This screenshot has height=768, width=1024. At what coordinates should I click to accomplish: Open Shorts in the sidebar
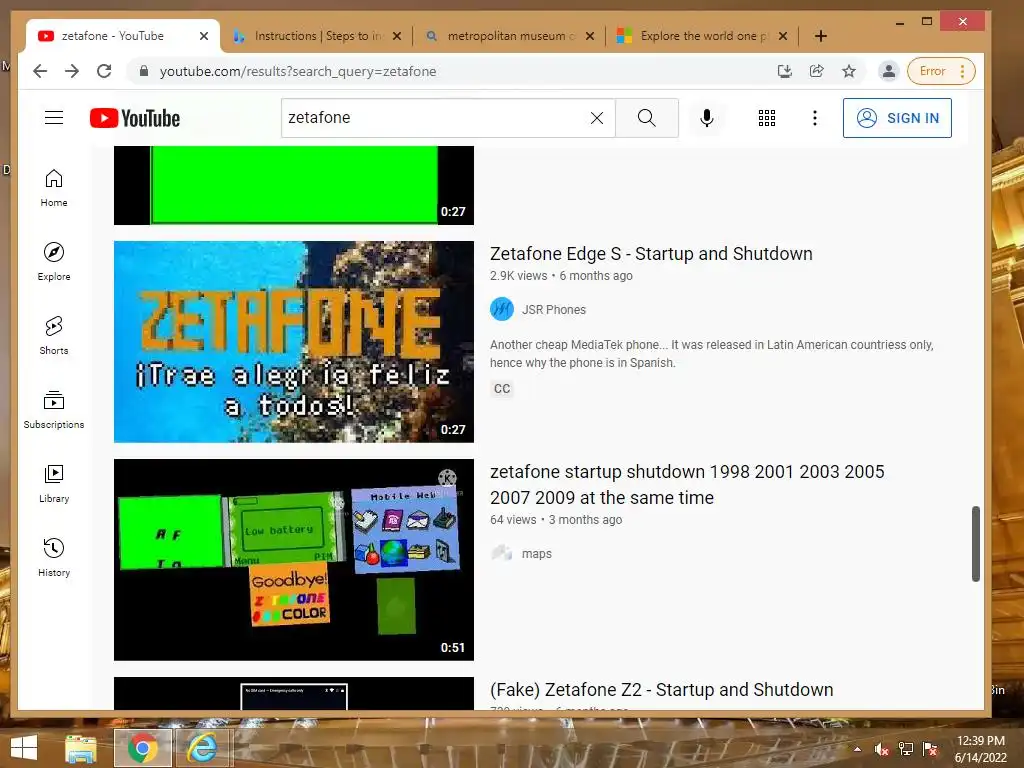click(54, 336)
